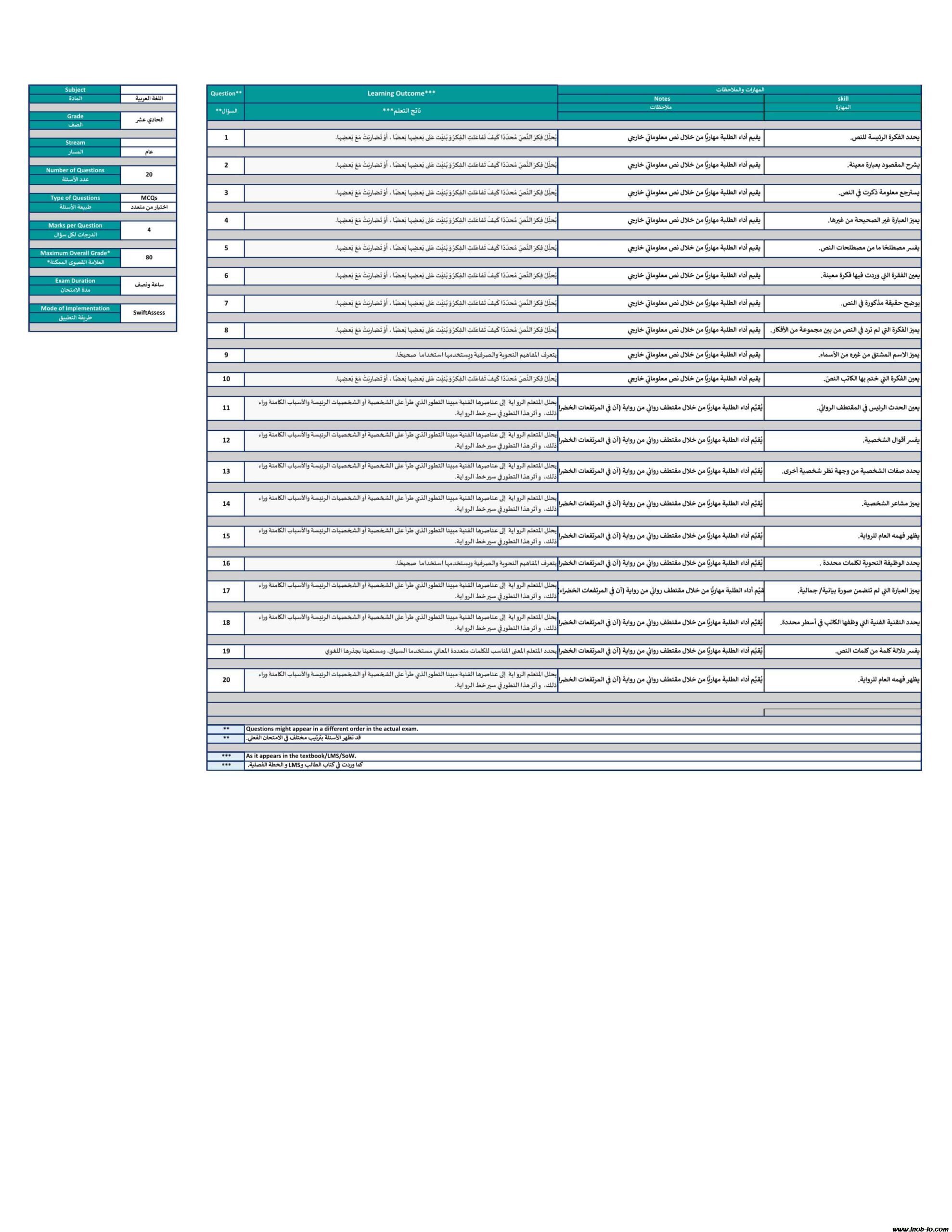Select the skill column header
The image size is (952, 1232).
tap(843, 99)
